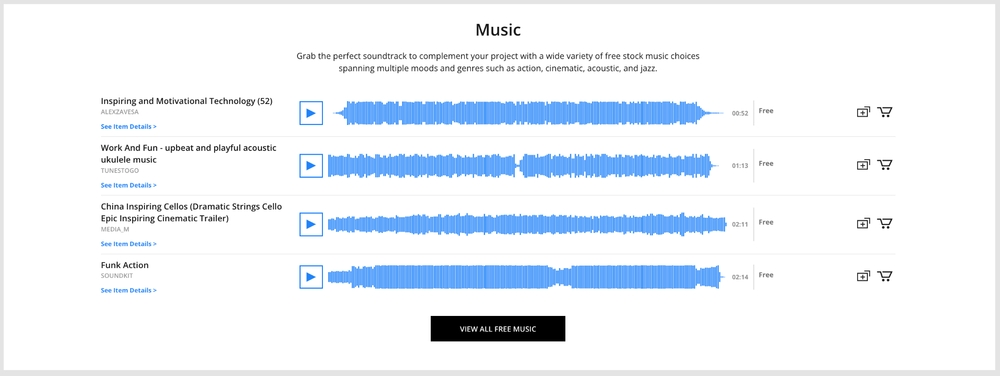Viewport: 1000px width, 376px height.
Task: Add China Inspiring Cellos to cart
Action: point(885,224)
